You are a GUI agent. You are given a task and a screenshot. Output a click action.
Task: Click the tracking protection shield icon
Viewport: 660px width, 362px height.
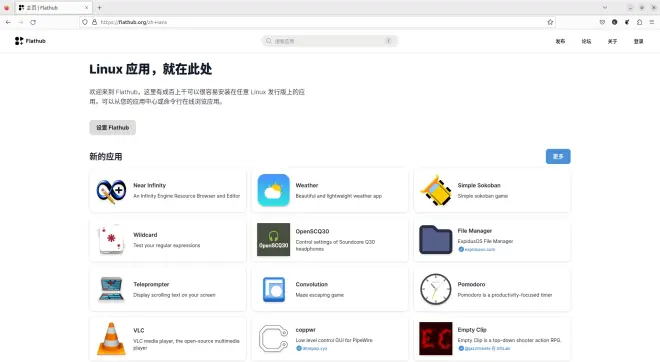(85, 22)
